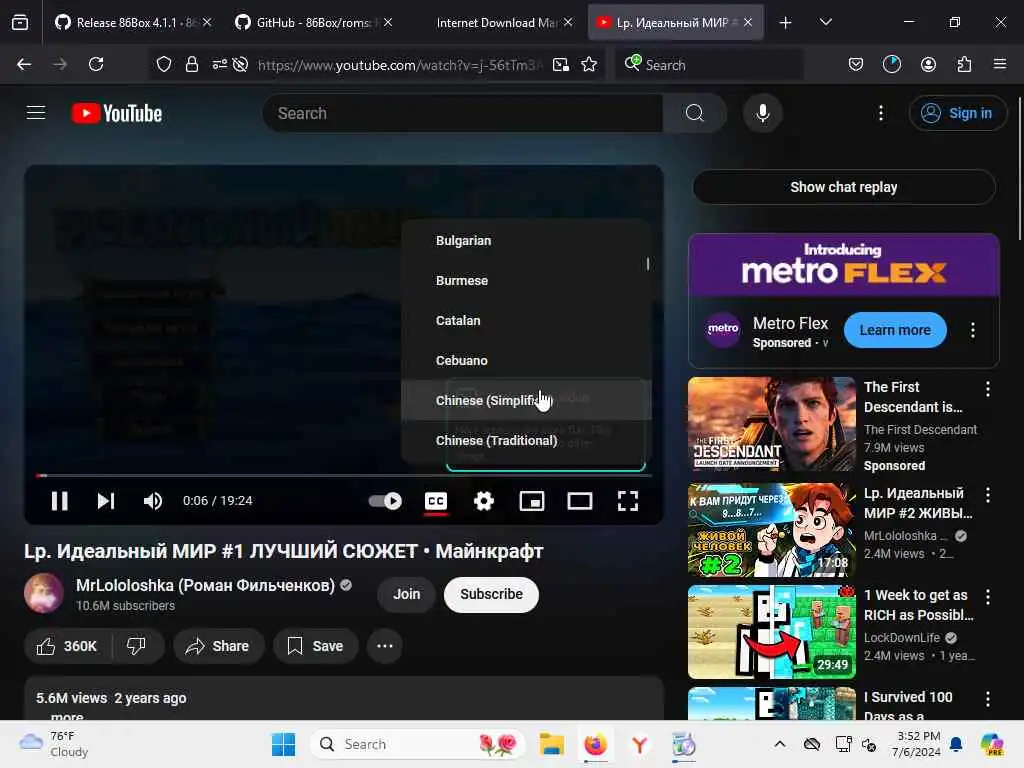Click the Share button
This screenshot has width=1024, height=768.
[218, 646]
